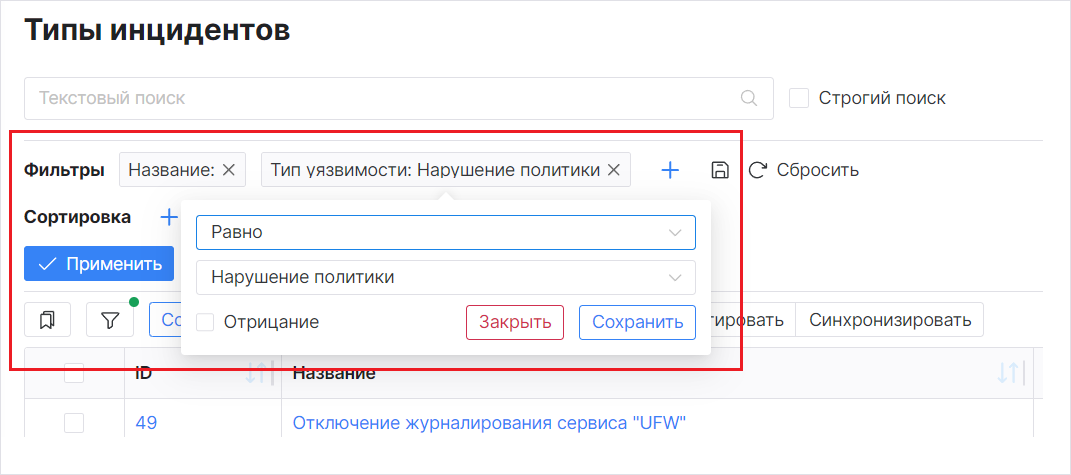Focus the Текстовый поиск input field
This screenshot has height=475, width=1071.
click(380, 98)
